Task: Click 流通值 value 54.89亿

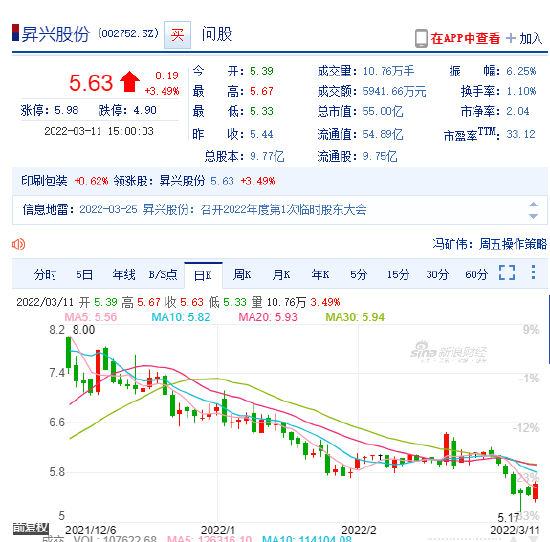Action: 383,134
